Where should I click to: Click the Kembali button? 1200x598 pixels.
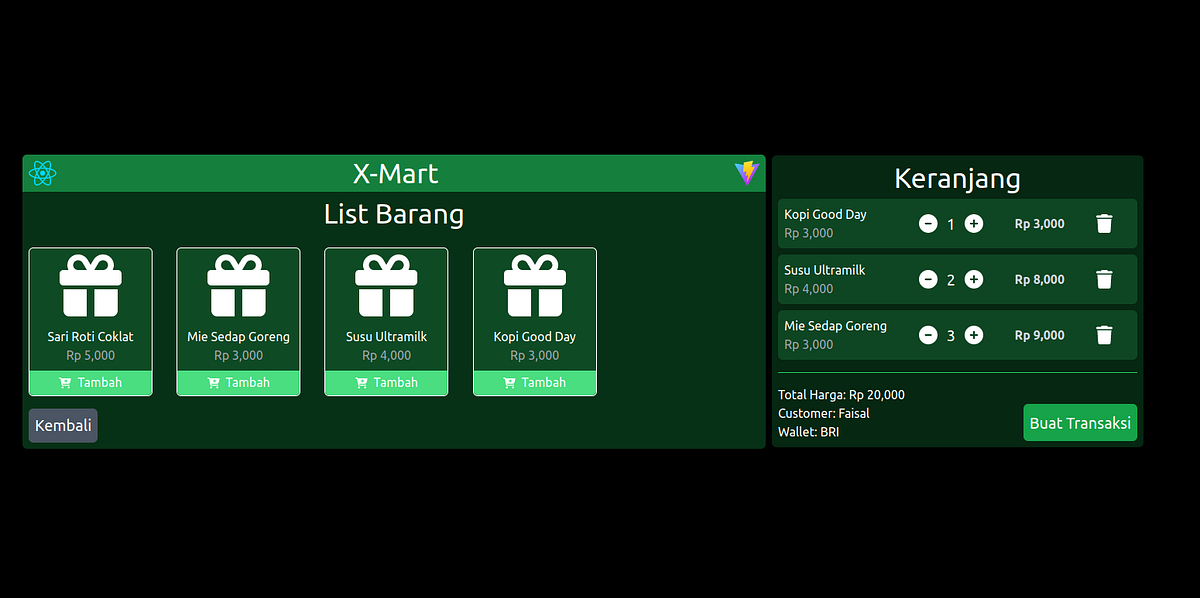[x=63, y=425]
